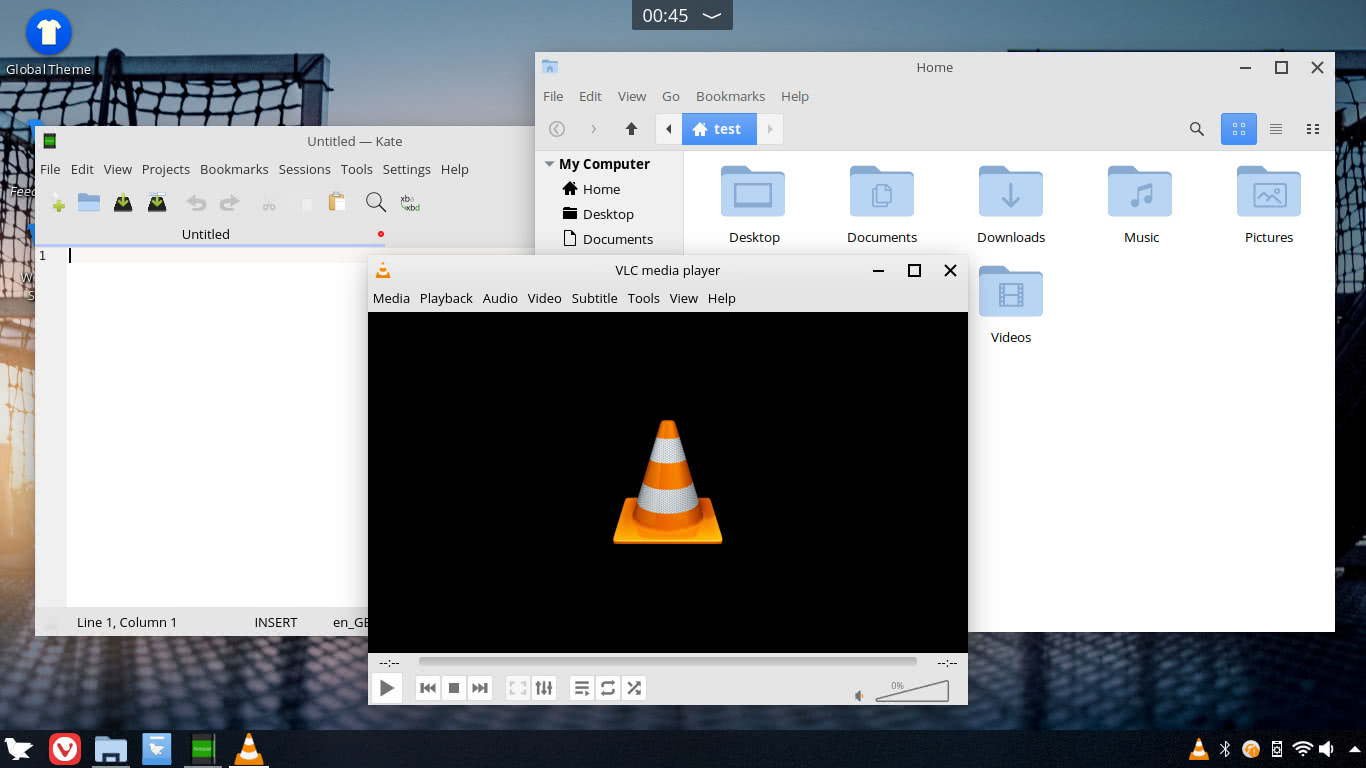Click the Paste clipboard icon in Kate
This screenshot has height=768, width=1366.
(337, 203)
